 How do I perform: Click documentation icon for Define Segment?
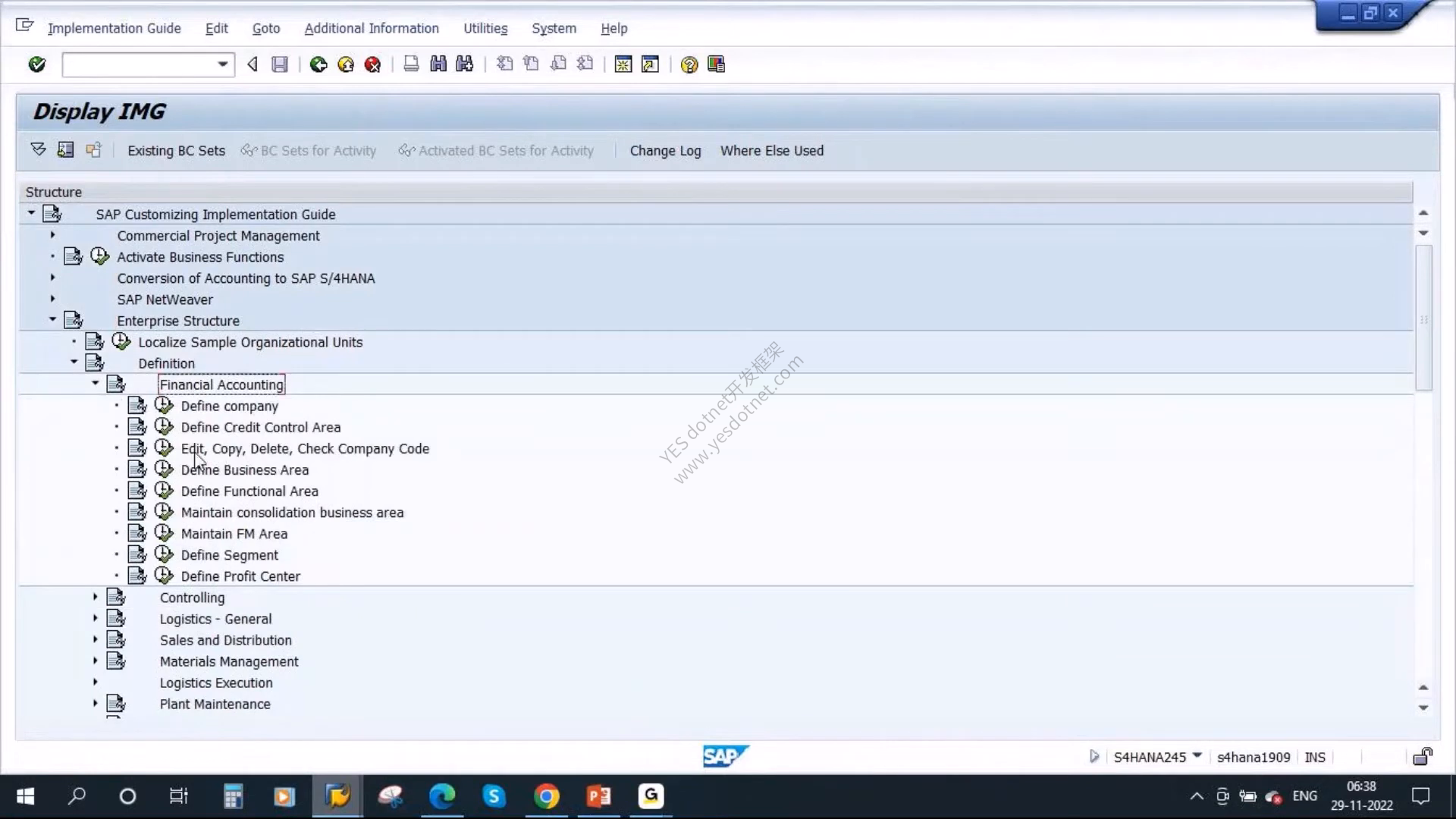coord(137,554)
